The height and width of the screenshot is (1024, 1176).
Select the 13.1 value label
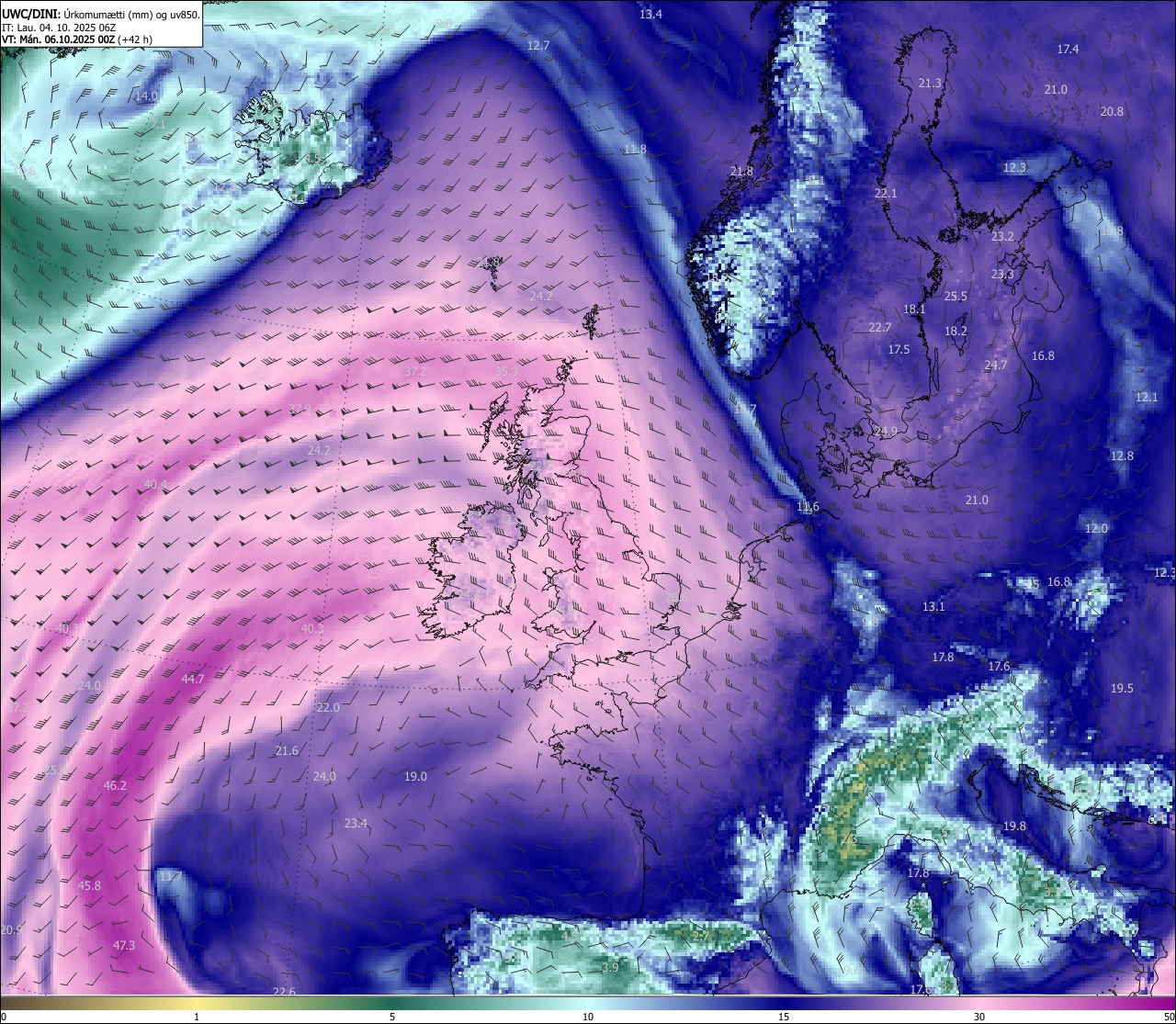coord(933,606)
